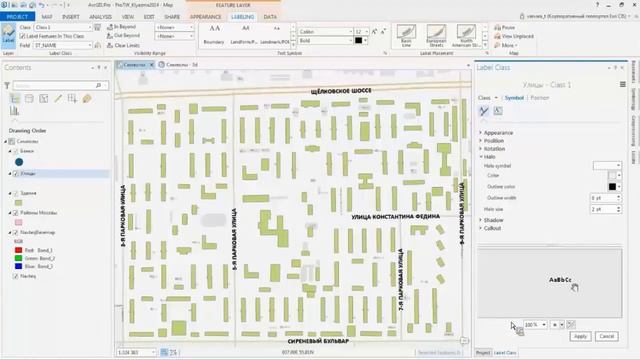Open the Out Beyond scale dropdown
Image resolution: width=640 pixels, height=360 pixels.
[174, 36]
